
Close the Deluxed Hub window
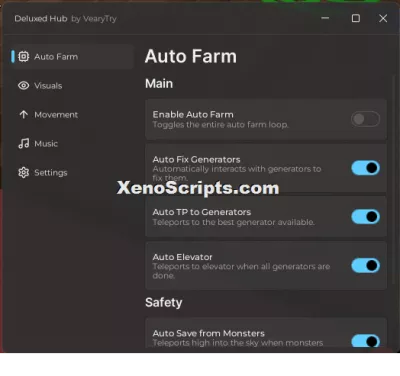click(383, 18)
